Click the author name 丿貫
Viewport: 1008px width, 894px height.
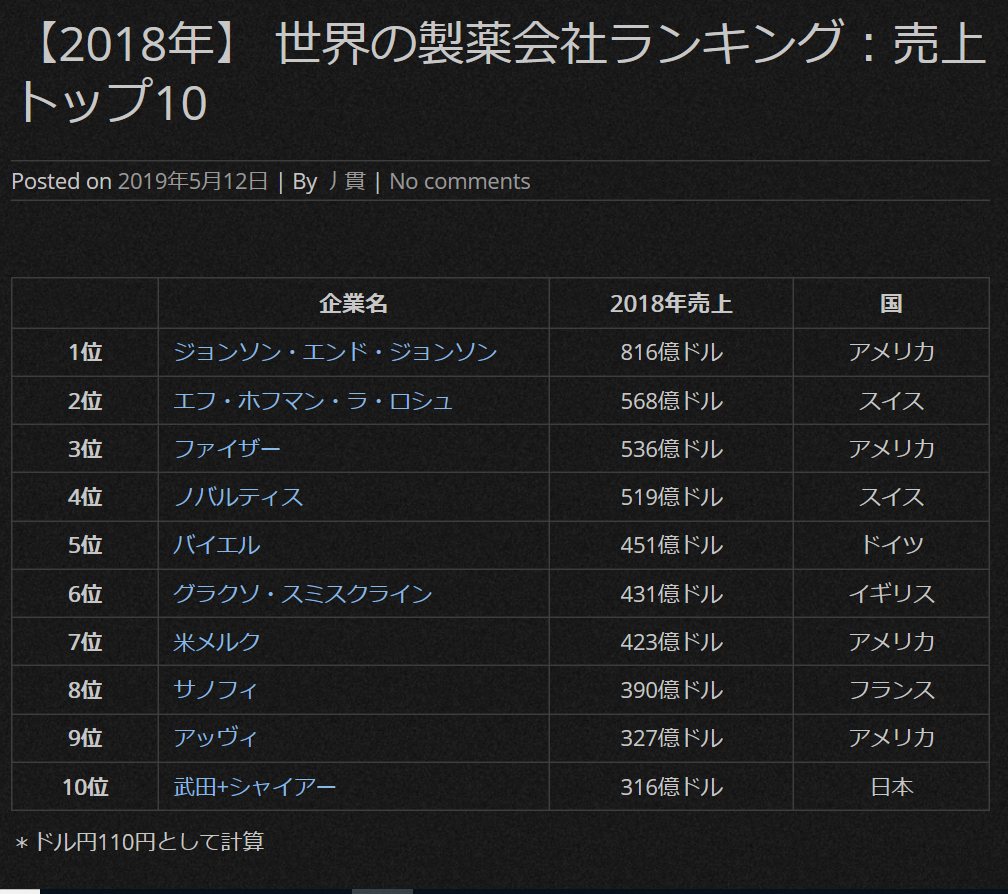(346, 182)
